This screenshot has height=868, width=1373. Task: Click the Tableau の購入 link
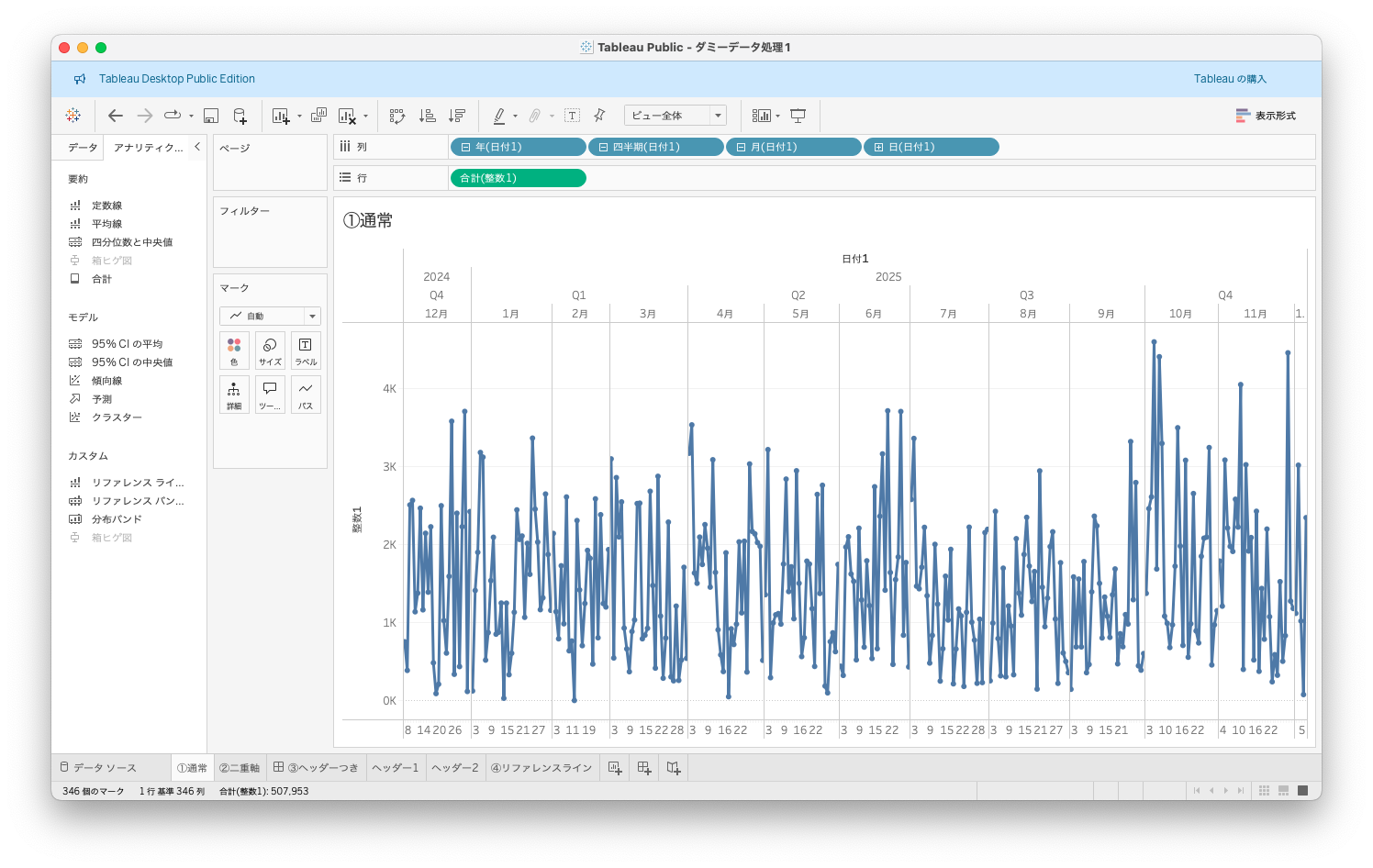coord(1230,79)
